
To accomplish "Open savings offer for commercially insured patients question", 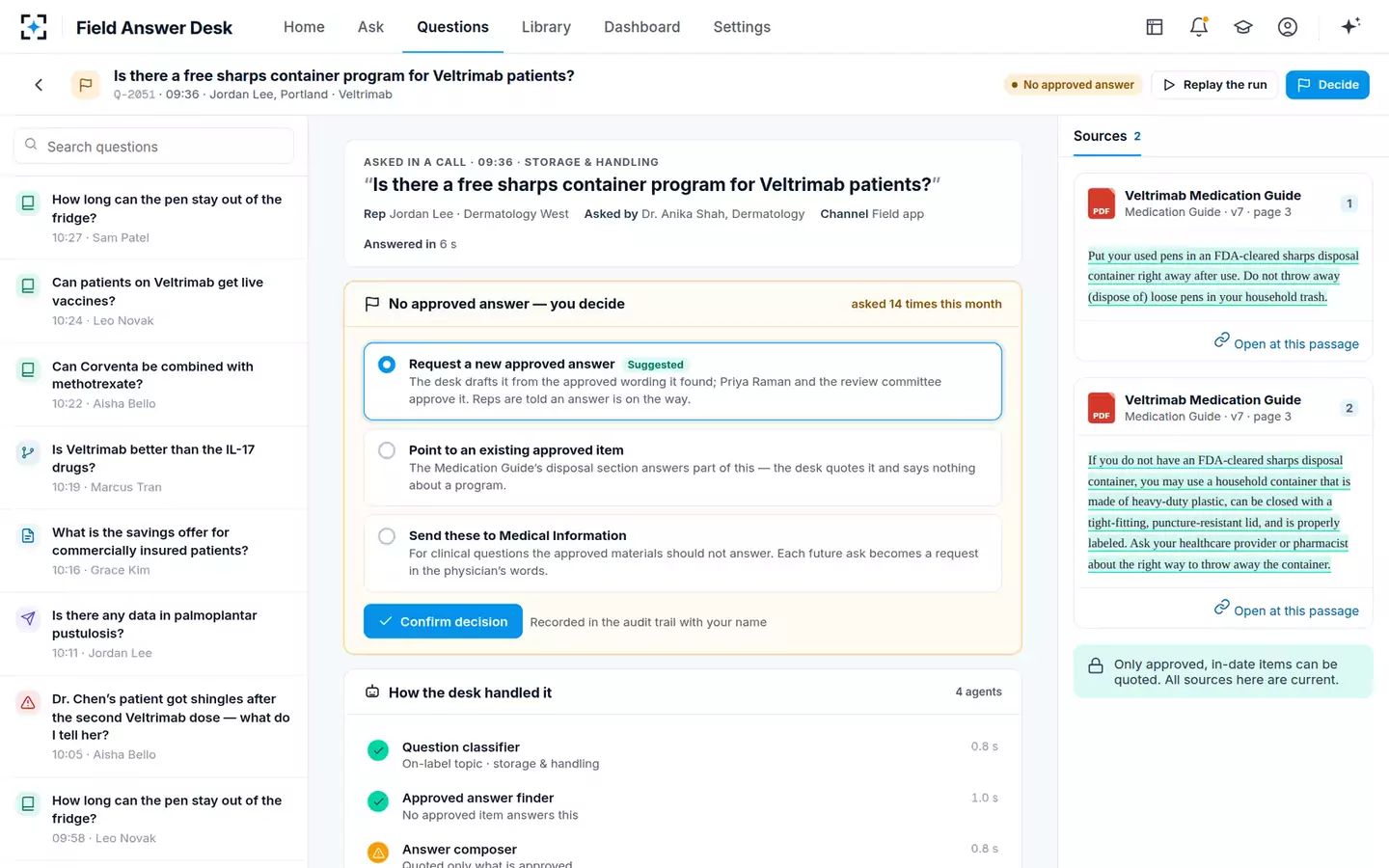I will pos(153,551).
